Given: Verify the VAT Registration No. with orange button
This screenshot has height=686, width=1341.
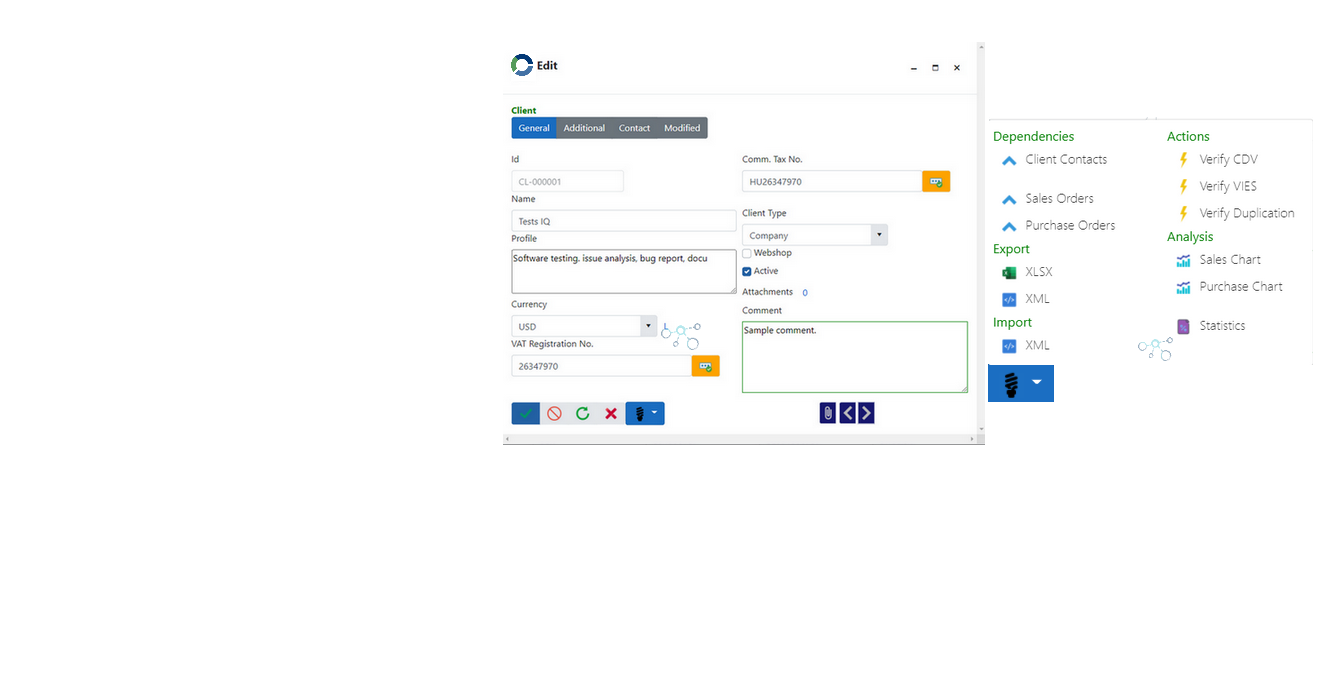Looking at the screenshot, I should [705, 366].
